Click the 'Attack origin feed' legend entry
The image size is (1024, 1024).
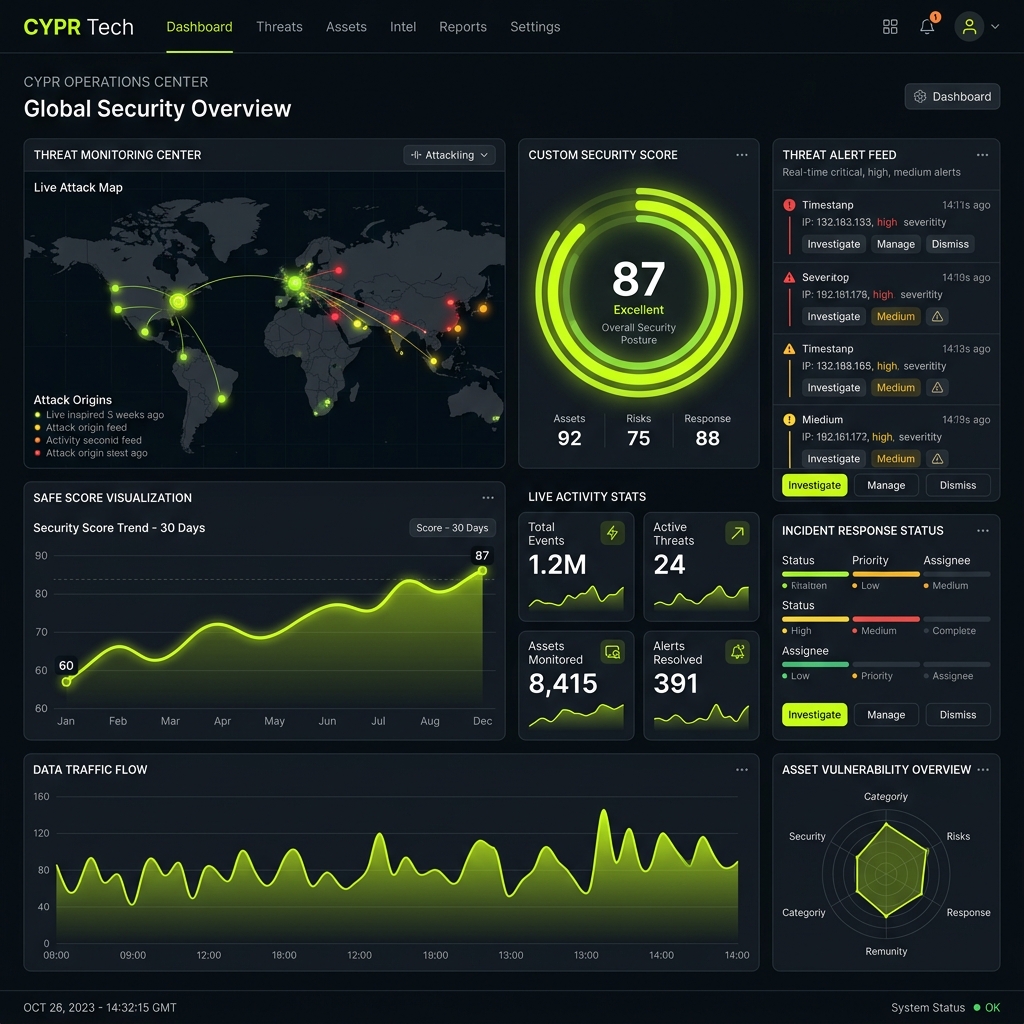80,427
